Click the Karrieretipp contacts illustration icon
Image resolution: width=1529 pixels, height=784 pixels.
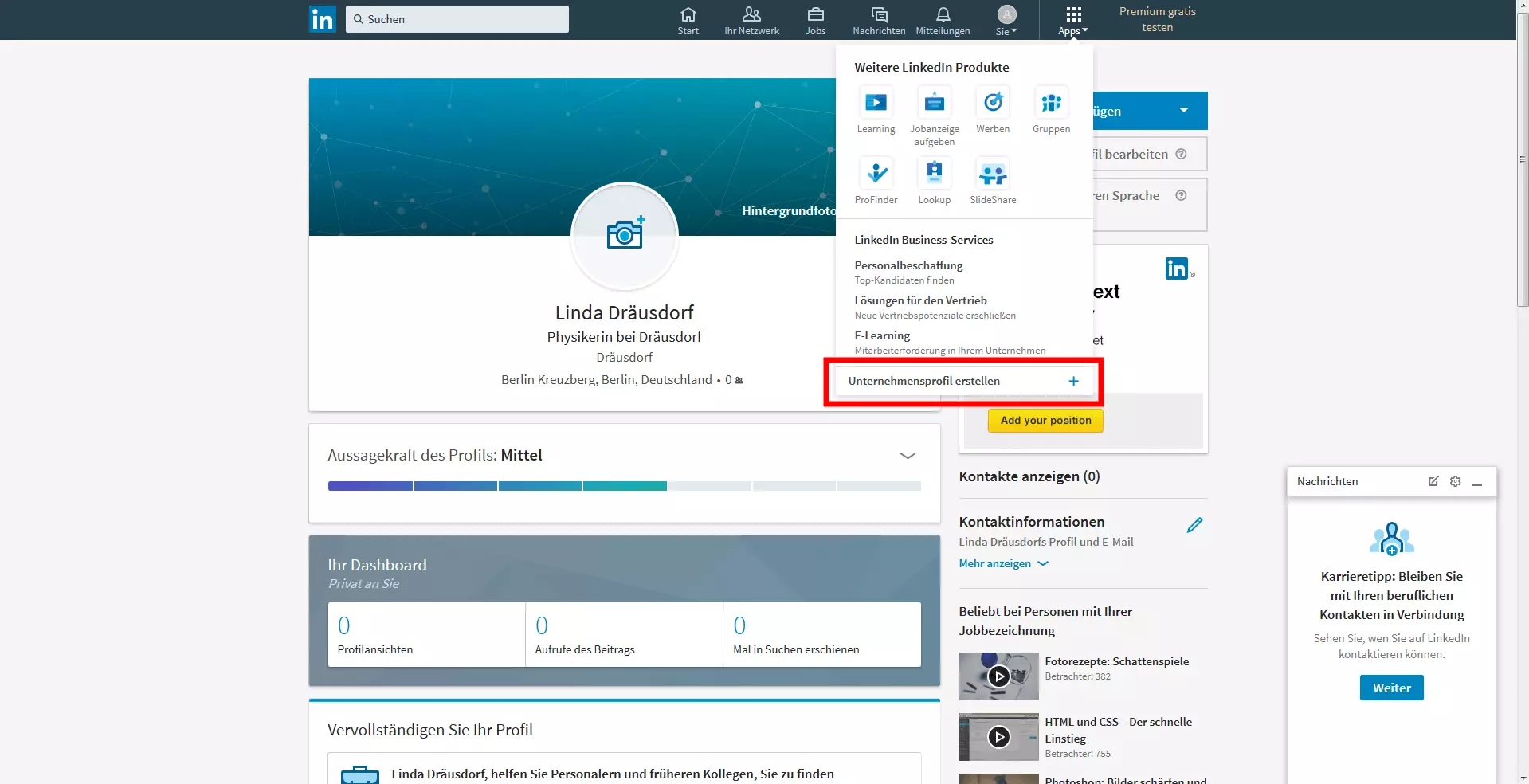point(1391,539)
